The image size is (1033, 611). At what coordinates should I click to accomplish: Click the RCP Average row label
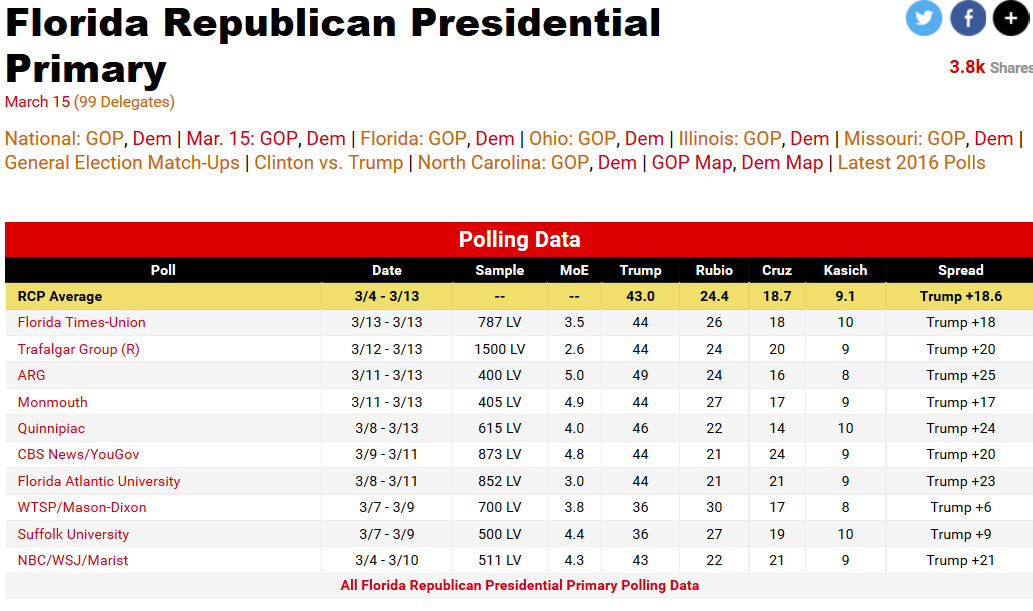[x=60, y=296]
